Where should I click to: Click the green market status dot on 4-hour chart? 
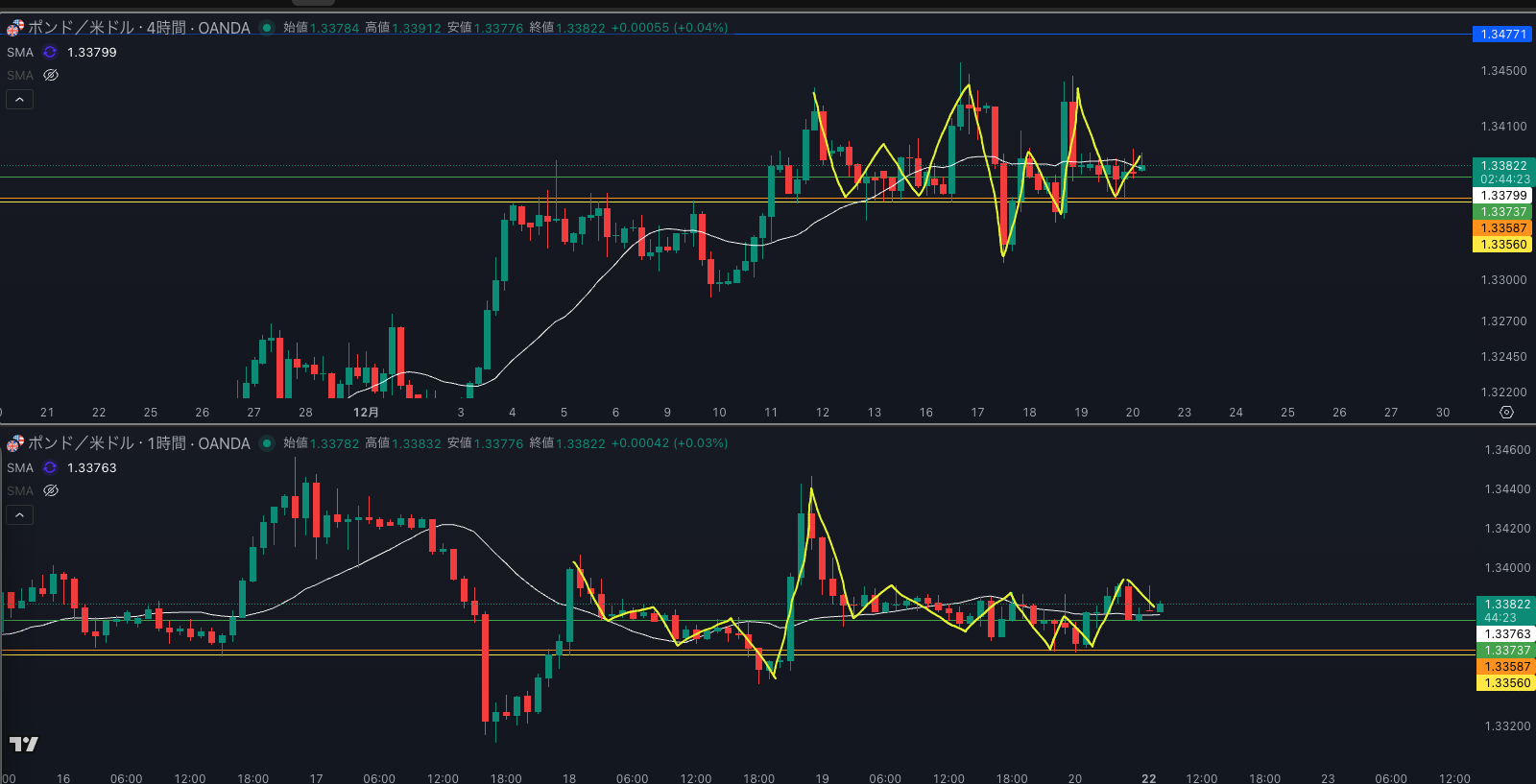point(267,28)
